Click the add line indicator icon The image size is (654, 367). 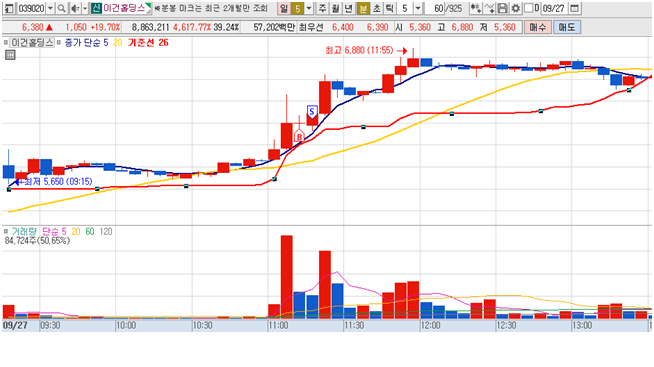pos(489,8)
